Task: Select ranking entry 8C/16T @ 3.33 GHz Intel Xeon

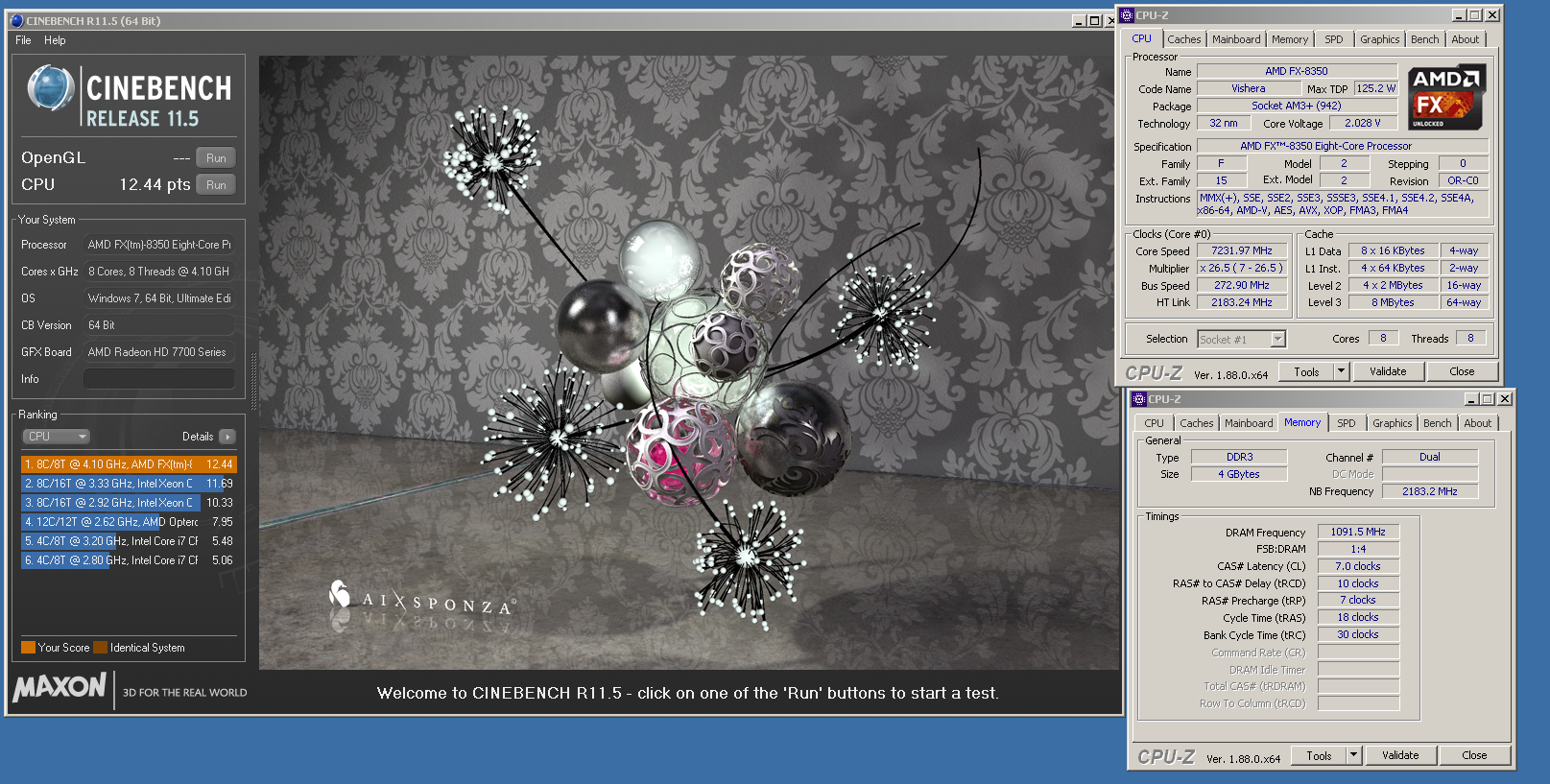Action: click(129, 484)
